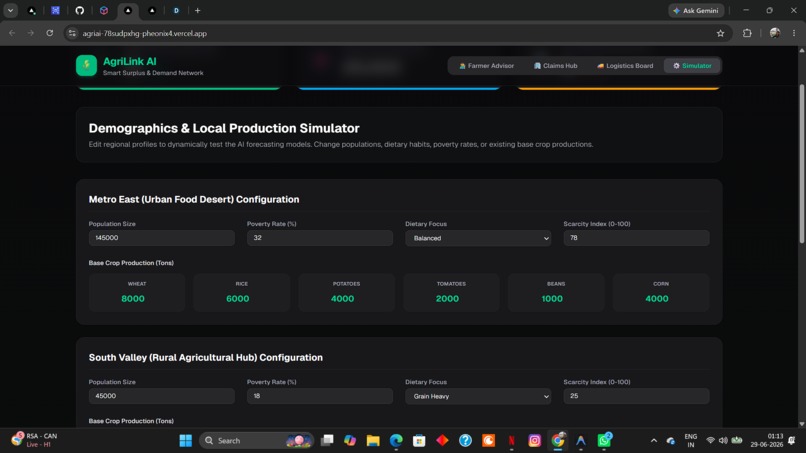Click the Chrome taskbar icon
This screenshot has width=806, height=453.
coord(558,441)
